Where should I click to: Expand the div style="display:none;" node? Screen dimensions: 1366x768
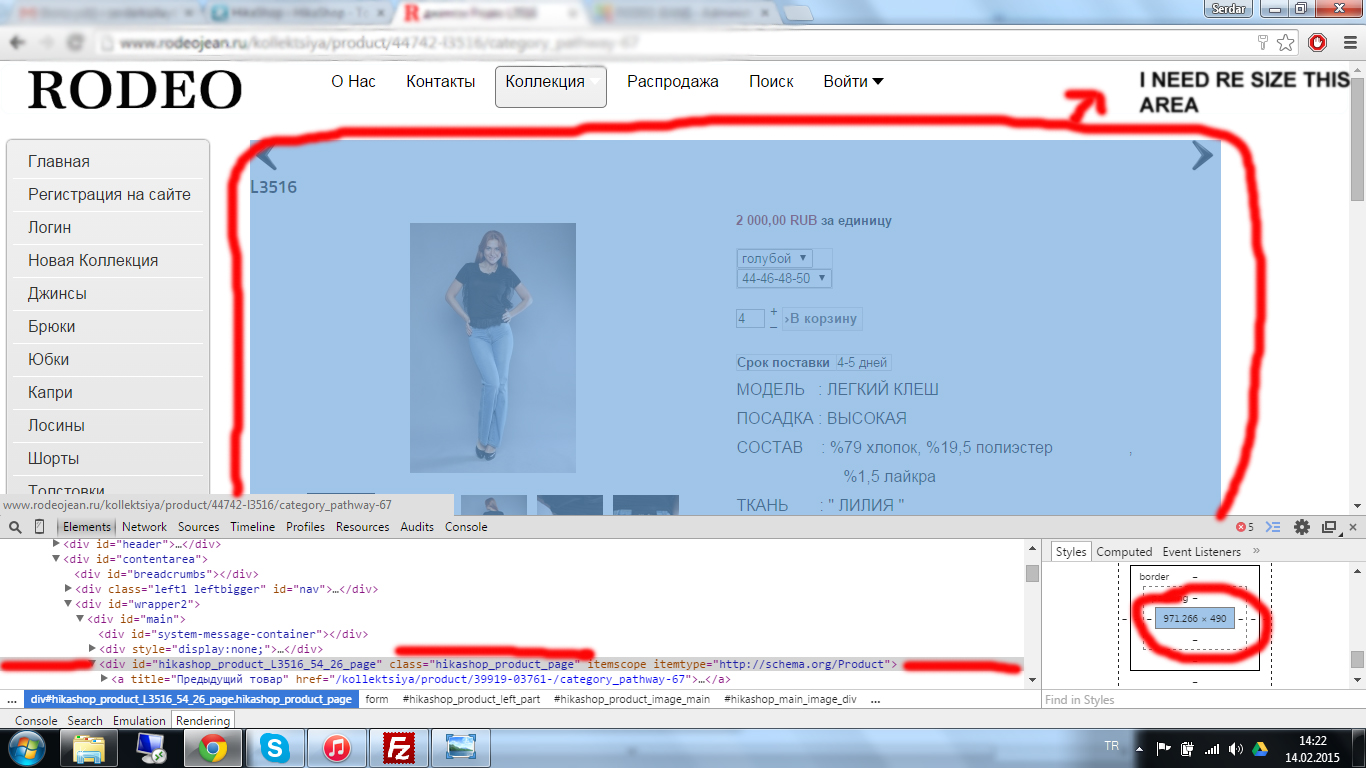click(93, 649)
